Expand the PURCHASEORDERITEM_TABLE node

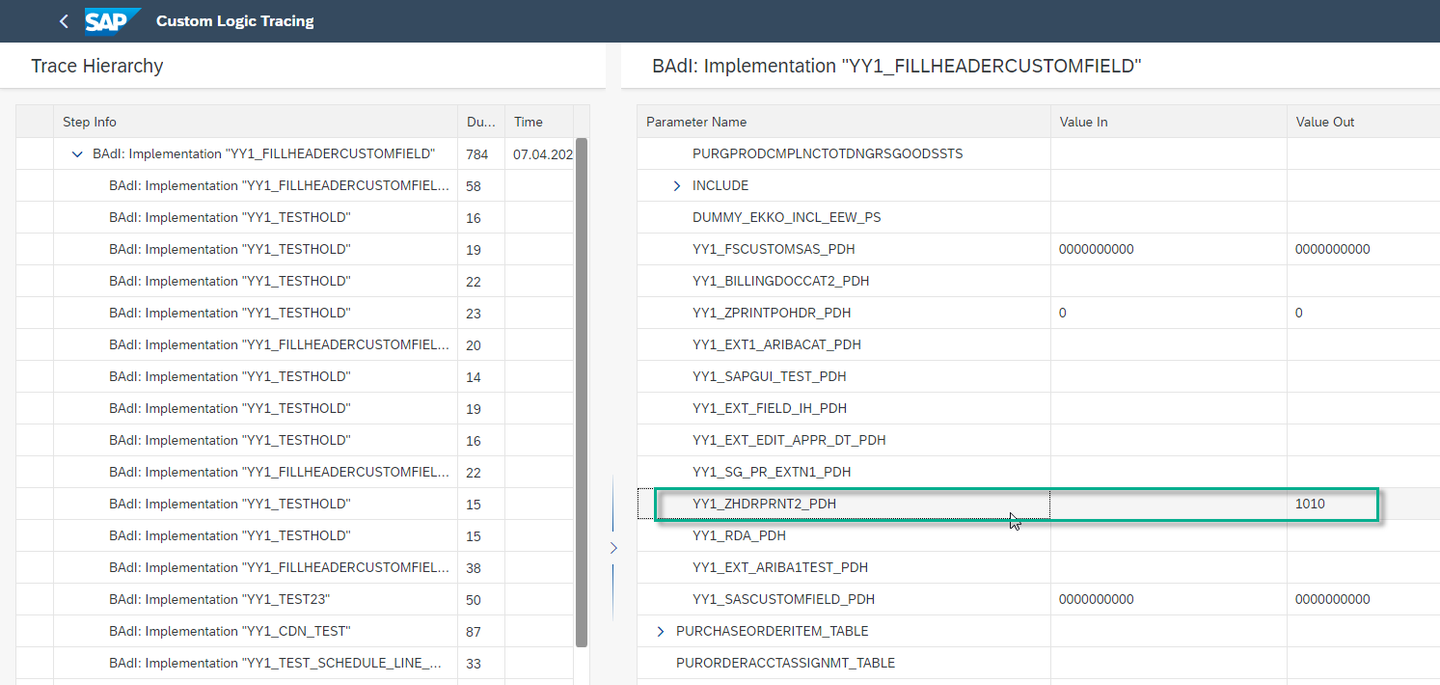click(661, 631)
